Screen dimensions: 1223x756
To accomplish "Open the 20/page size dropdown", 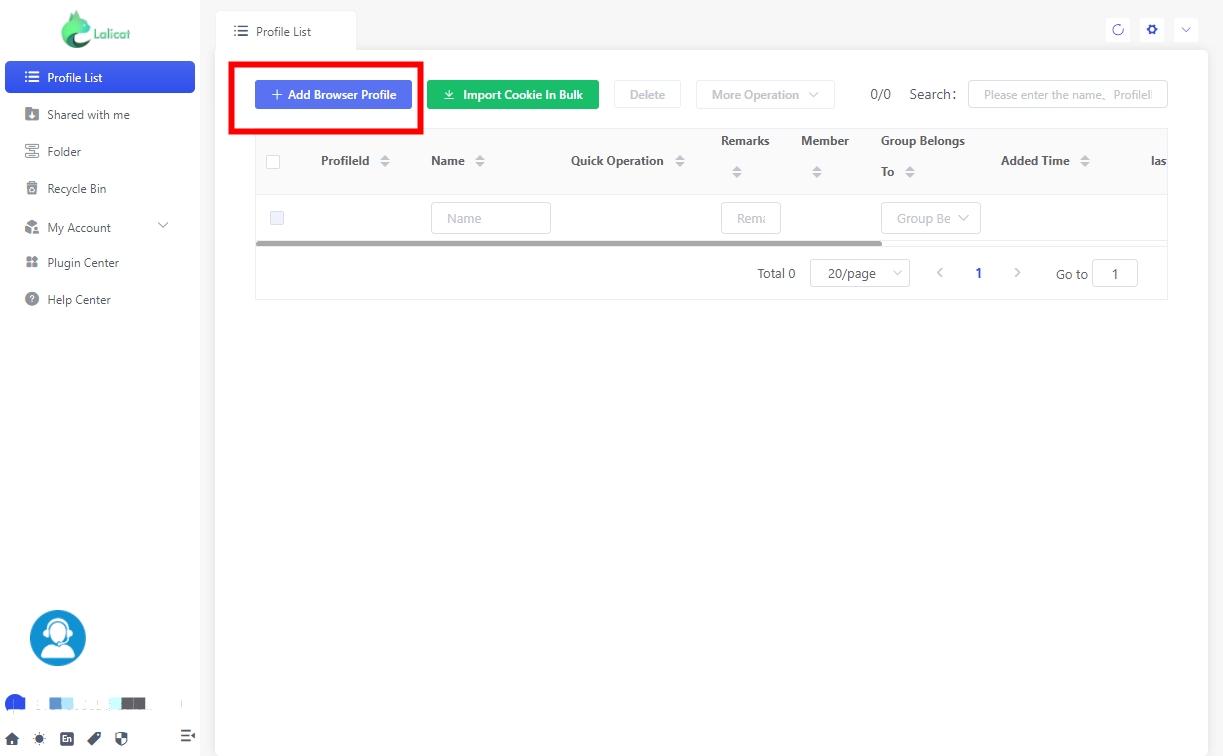I will tap(859, 273).
